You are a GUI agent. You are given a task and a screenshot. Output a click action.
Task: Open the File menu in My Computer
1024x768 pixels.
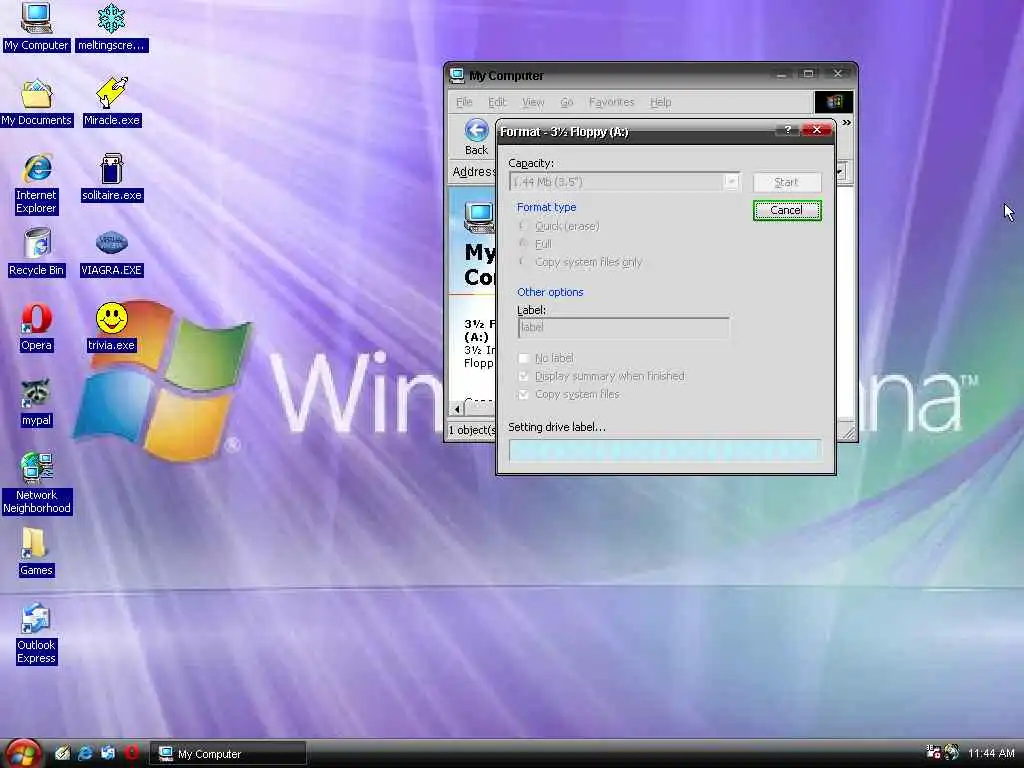464,102
